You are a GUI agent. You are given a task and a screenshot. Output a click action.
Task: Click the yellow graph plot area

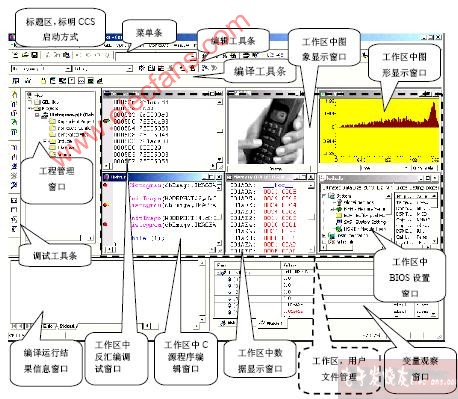click(387, 130)
